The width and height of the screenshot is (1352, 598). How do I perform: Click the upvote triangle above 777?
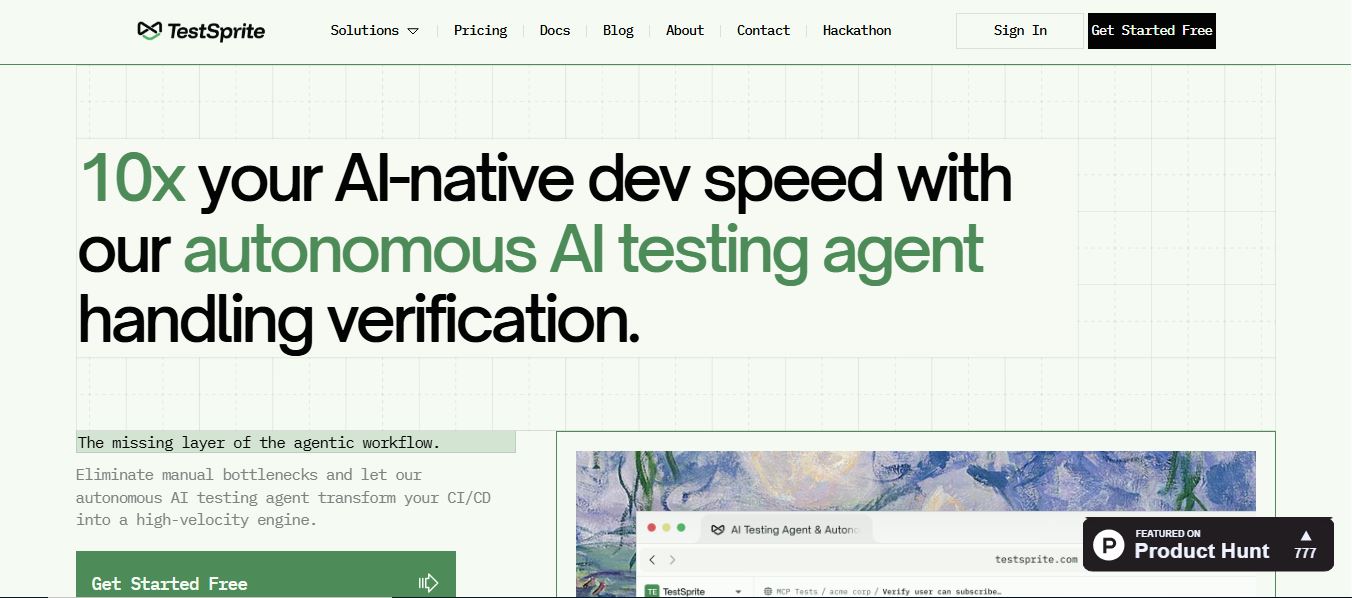(x=1305, y=535)
